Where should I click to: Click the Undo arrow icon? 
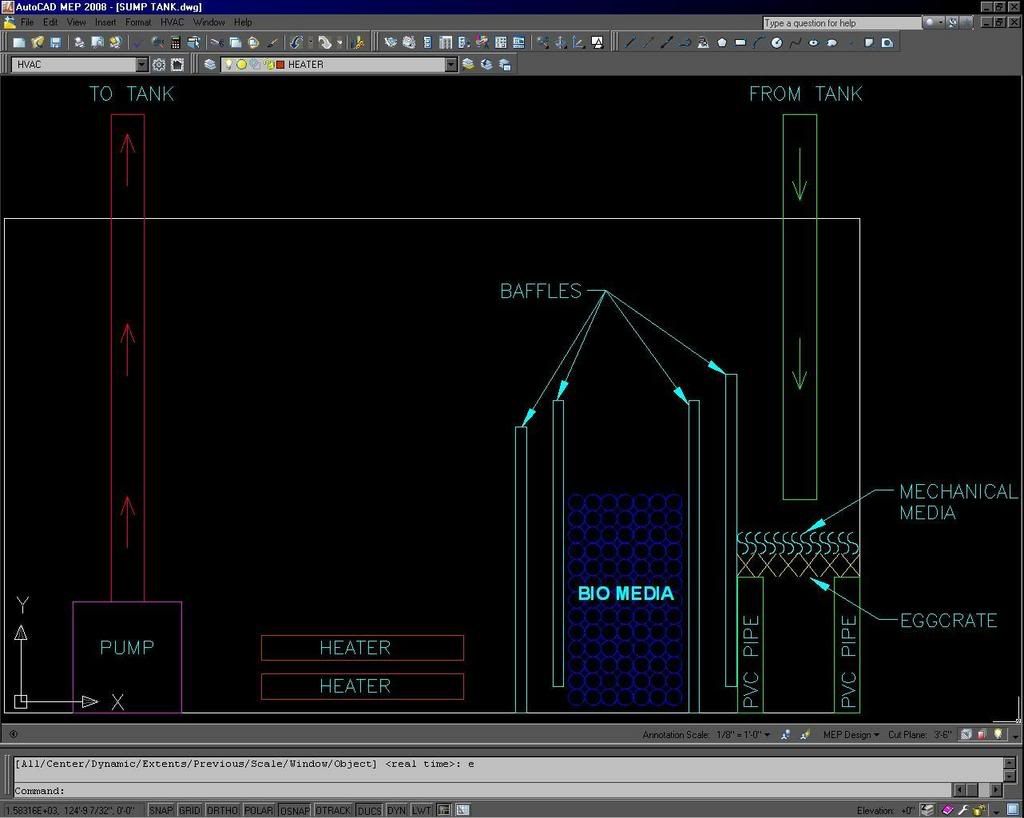296,42
